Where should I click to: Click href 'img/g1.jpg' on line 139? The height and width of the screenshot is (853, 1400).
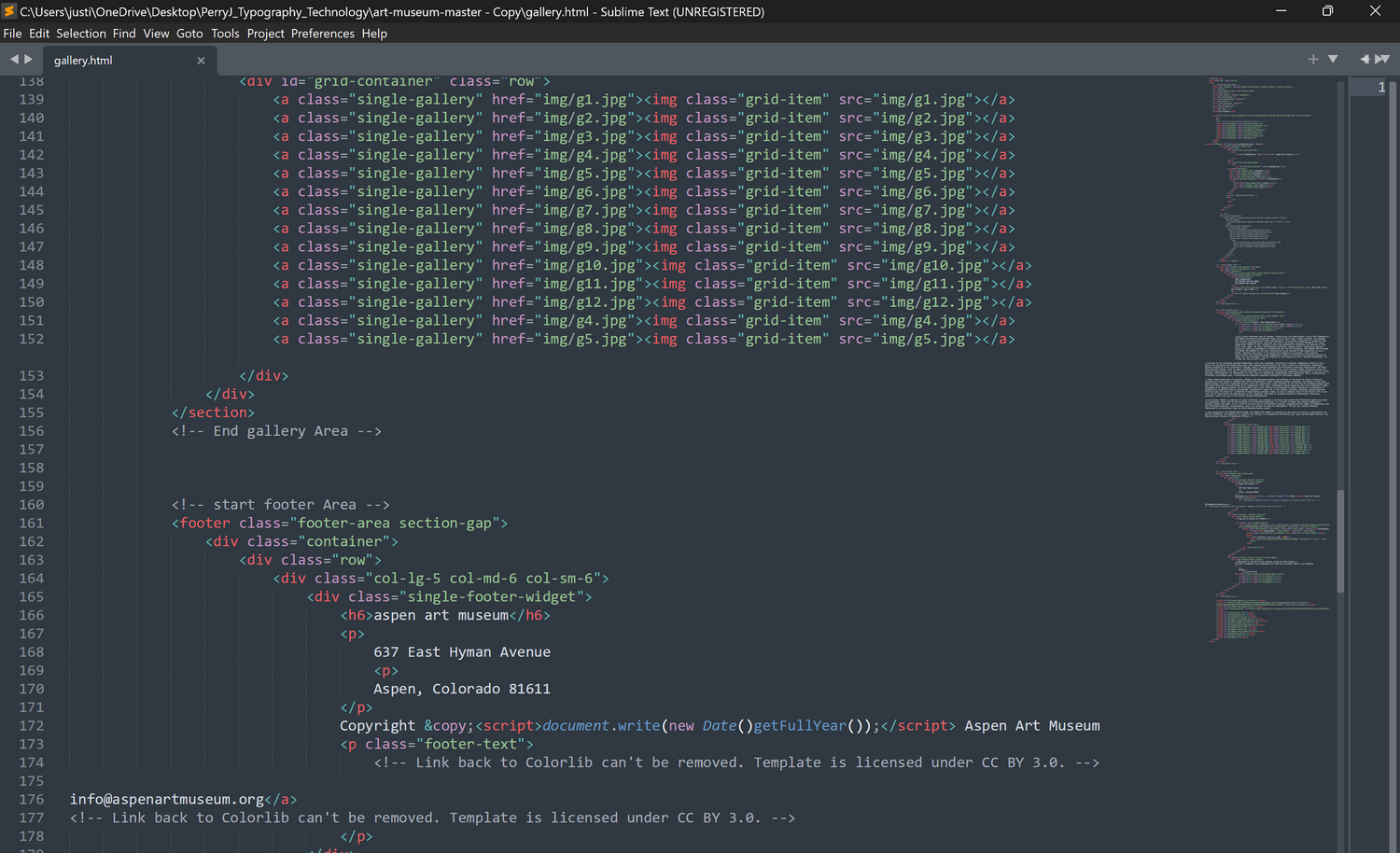[584, 100]
